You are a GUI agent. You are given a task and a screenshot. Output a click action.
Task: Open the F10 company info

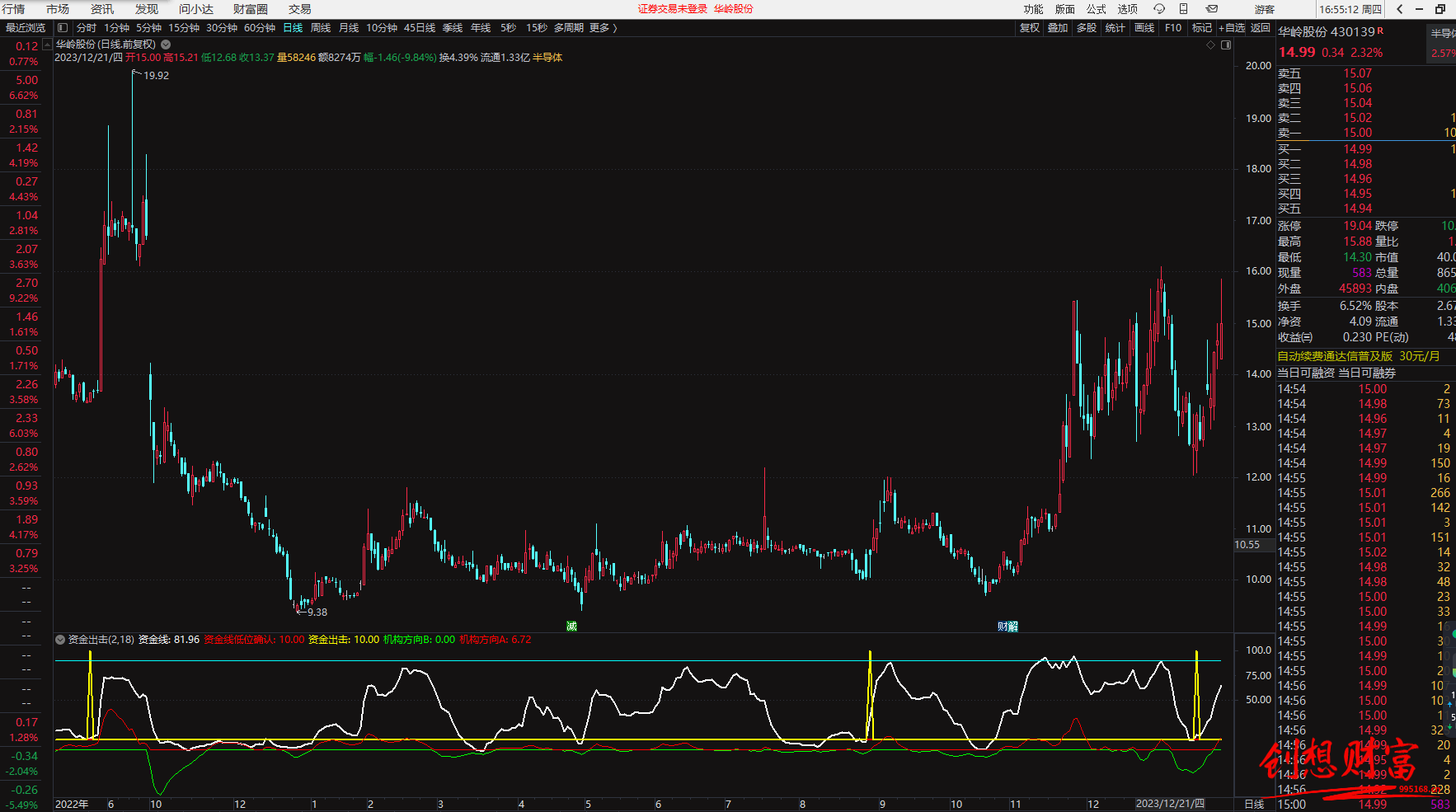pos(1173,28)
